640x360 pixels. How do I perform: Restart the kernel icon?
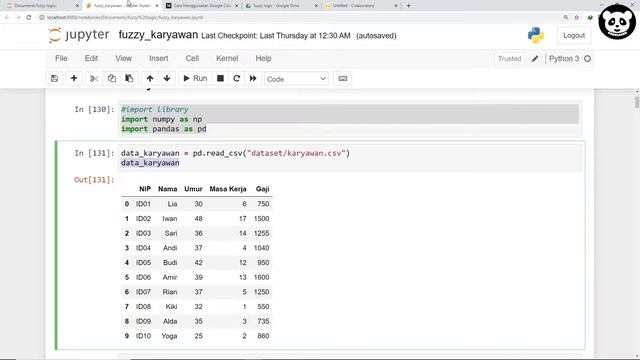[236, 78]
